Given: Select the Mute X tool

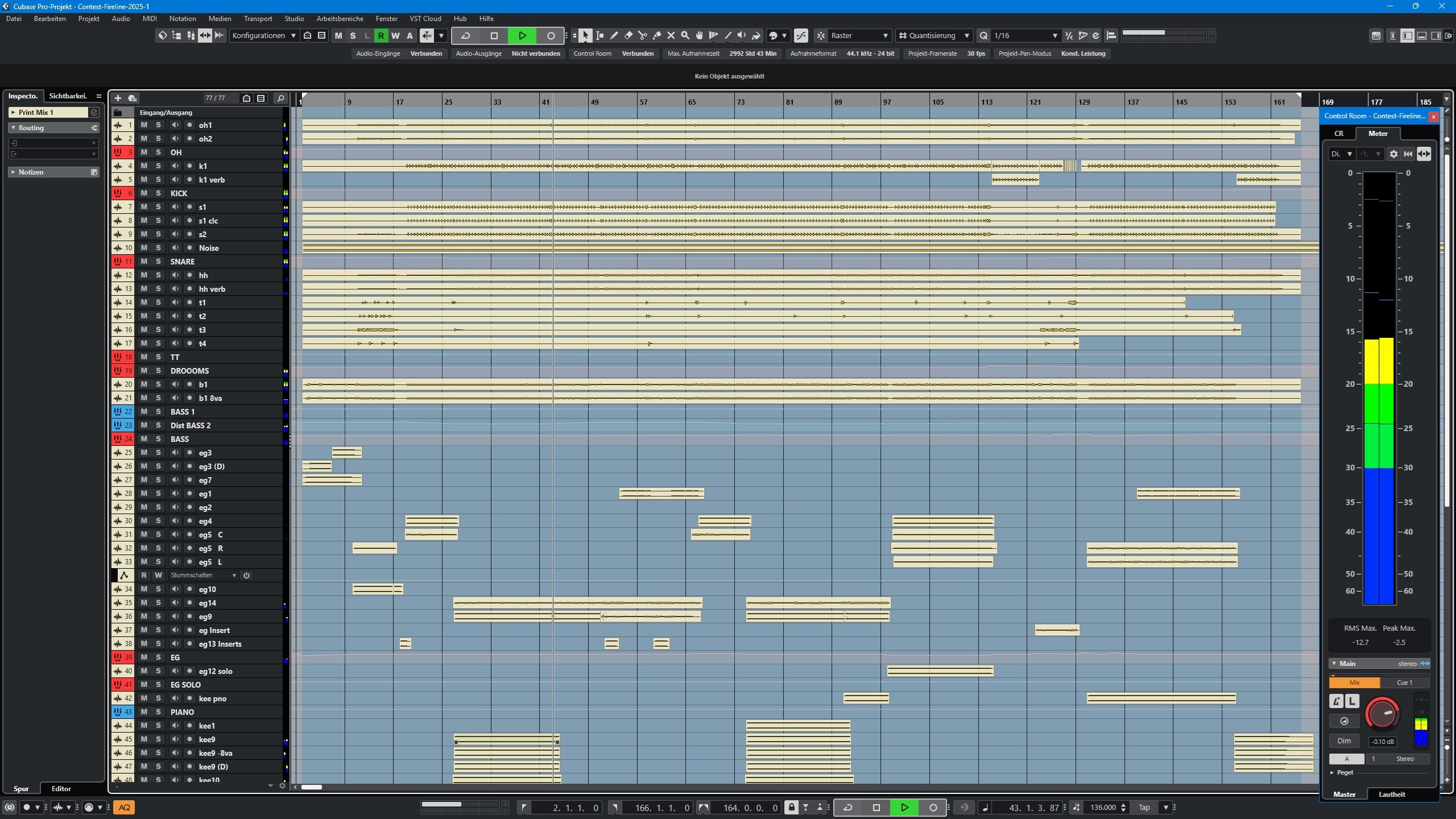Looking at the screenshot, I should pos(671,36).
